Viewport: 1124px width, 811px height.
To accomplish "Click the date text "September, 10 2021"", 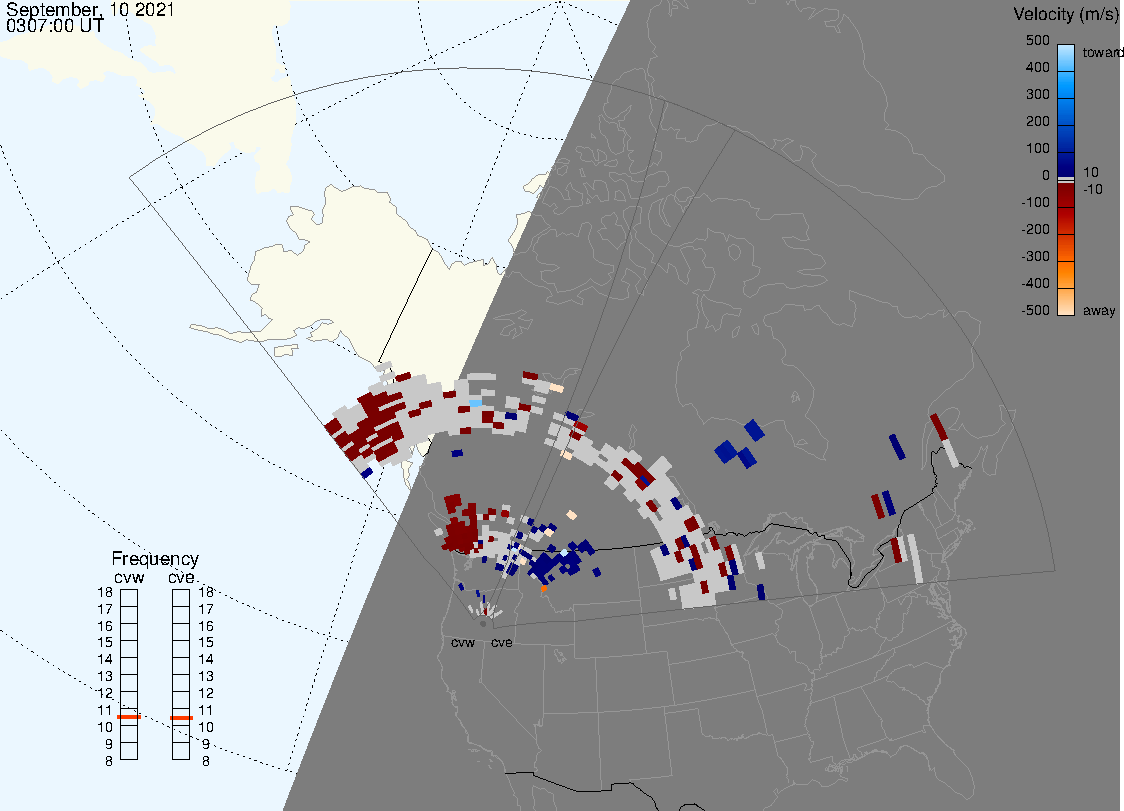I will 90,9.
